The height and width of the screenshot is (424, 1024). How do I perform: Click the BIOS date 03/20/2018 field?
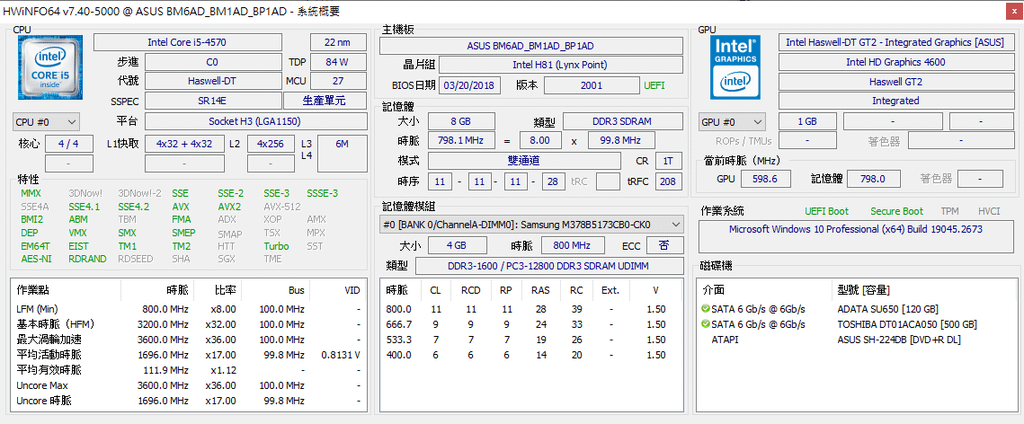(x=471, y=85)
